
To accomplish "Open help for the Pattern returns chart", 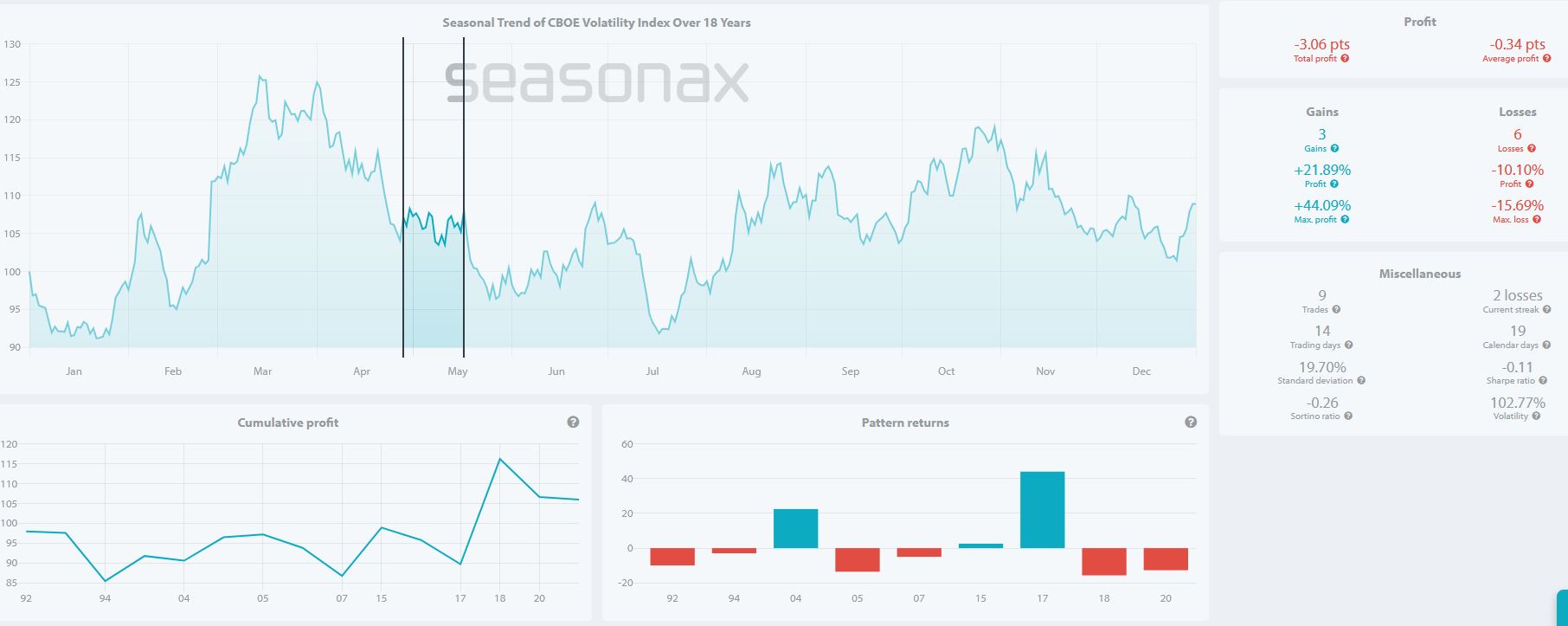I will [x=1191, y=423].
